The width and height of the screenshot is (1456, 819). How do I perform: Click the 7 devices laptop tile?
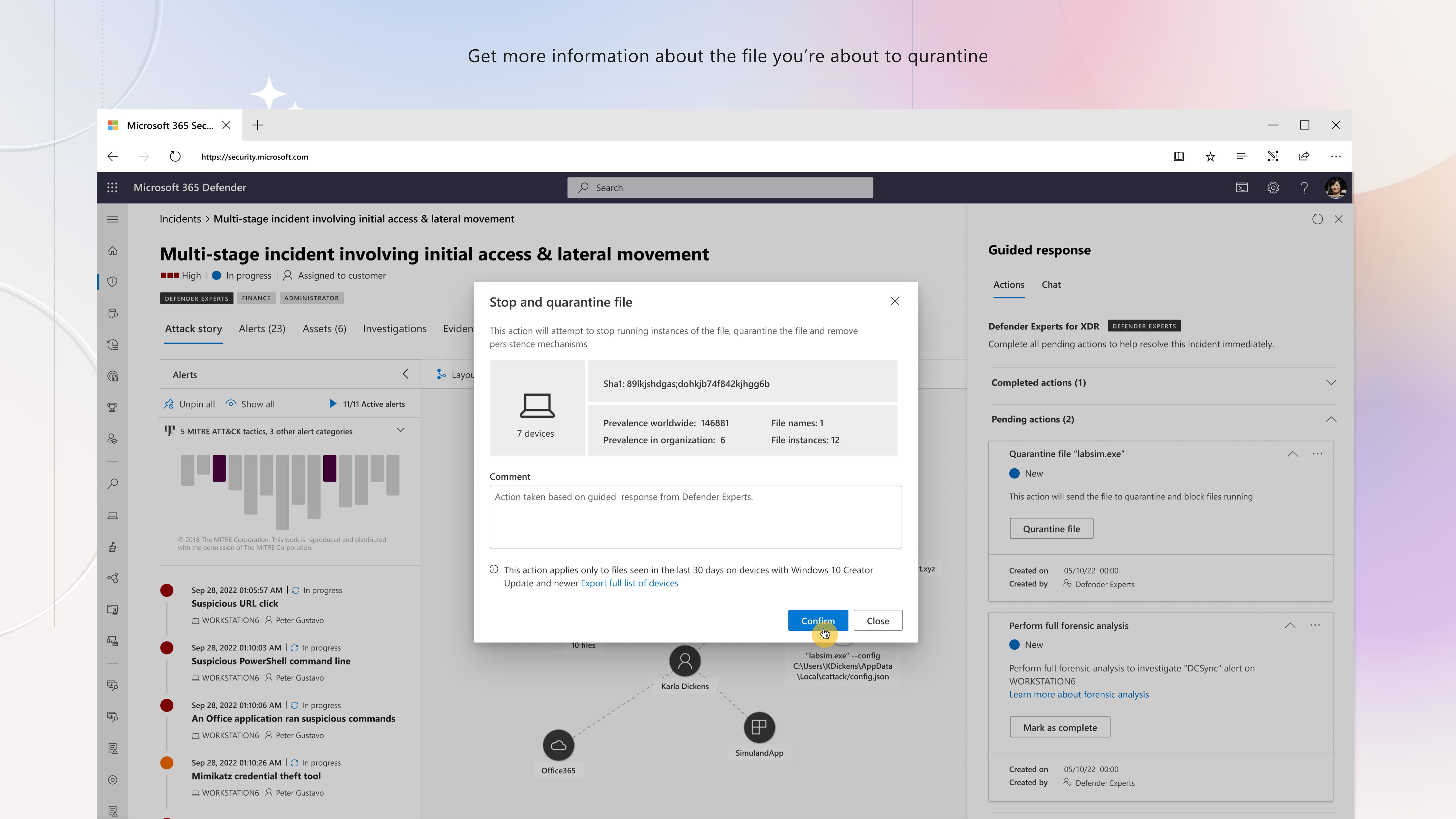(537, 408)
